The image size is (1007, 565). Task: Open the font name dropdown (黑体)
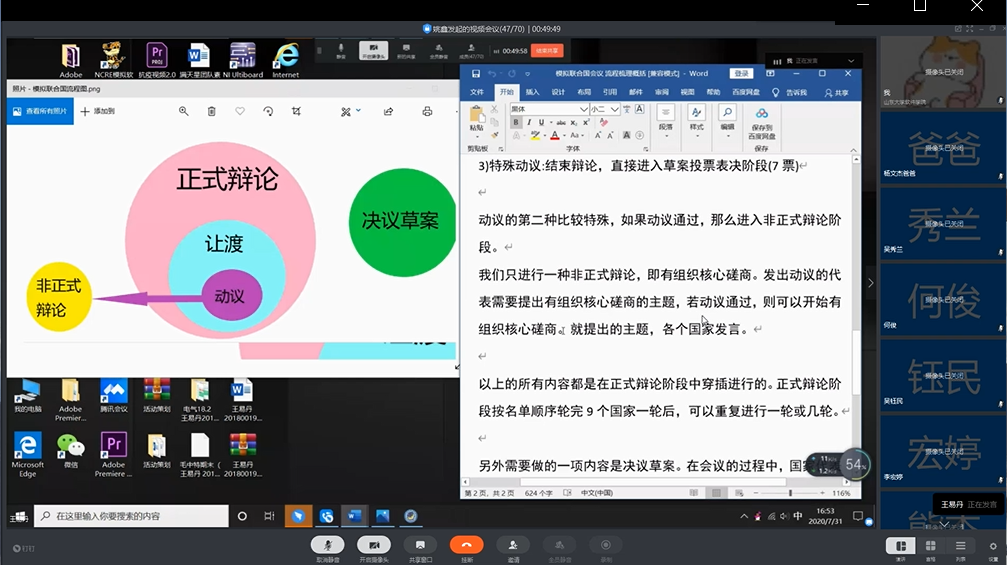(x=583, y=109)
